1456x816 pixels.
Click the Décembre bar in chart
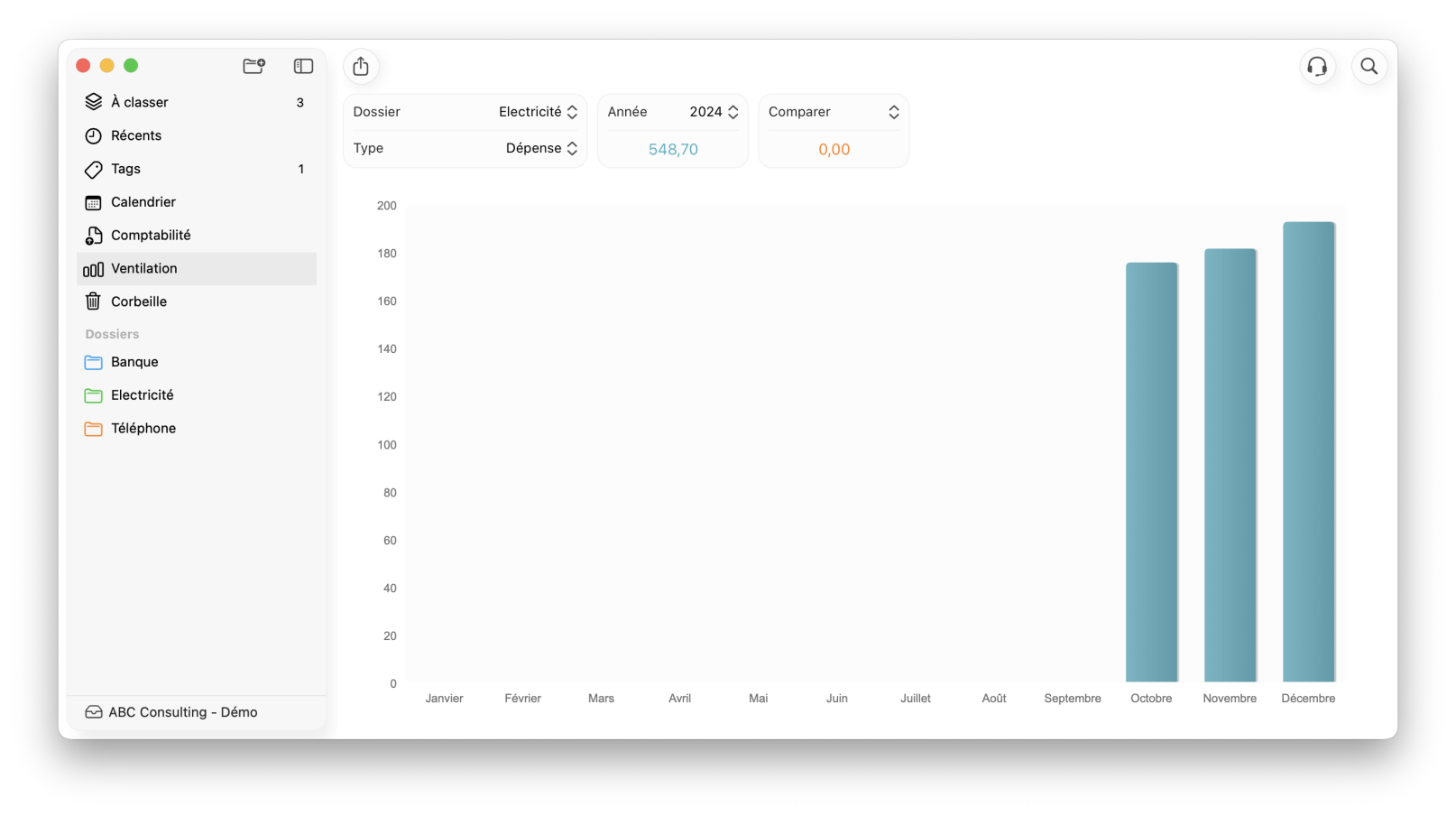click(1308, 451)
